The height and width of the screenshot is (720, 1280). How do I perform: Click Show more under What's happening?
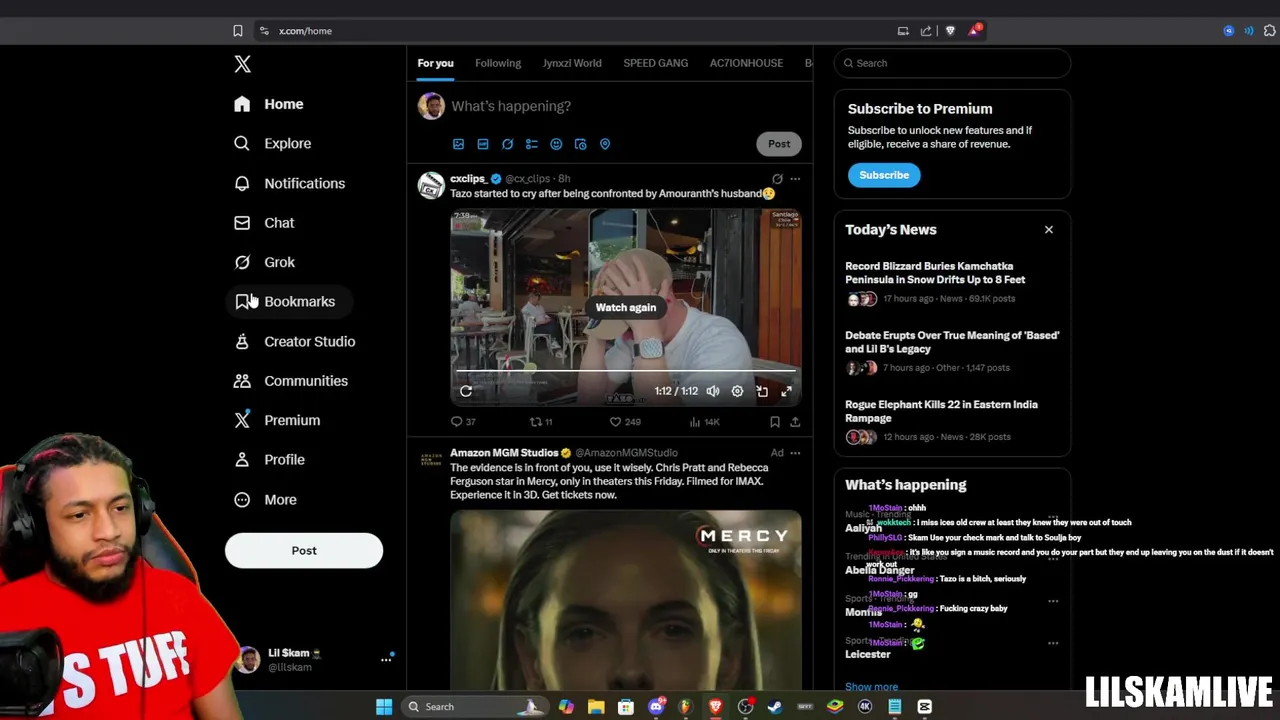[871, 687]
